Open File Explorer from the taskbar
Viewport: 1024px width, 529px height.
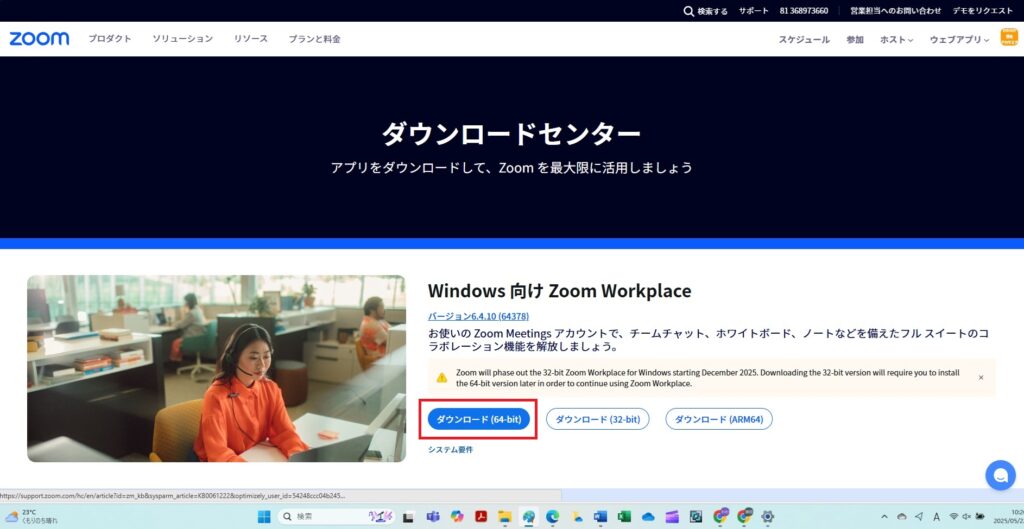click(505, 517)
